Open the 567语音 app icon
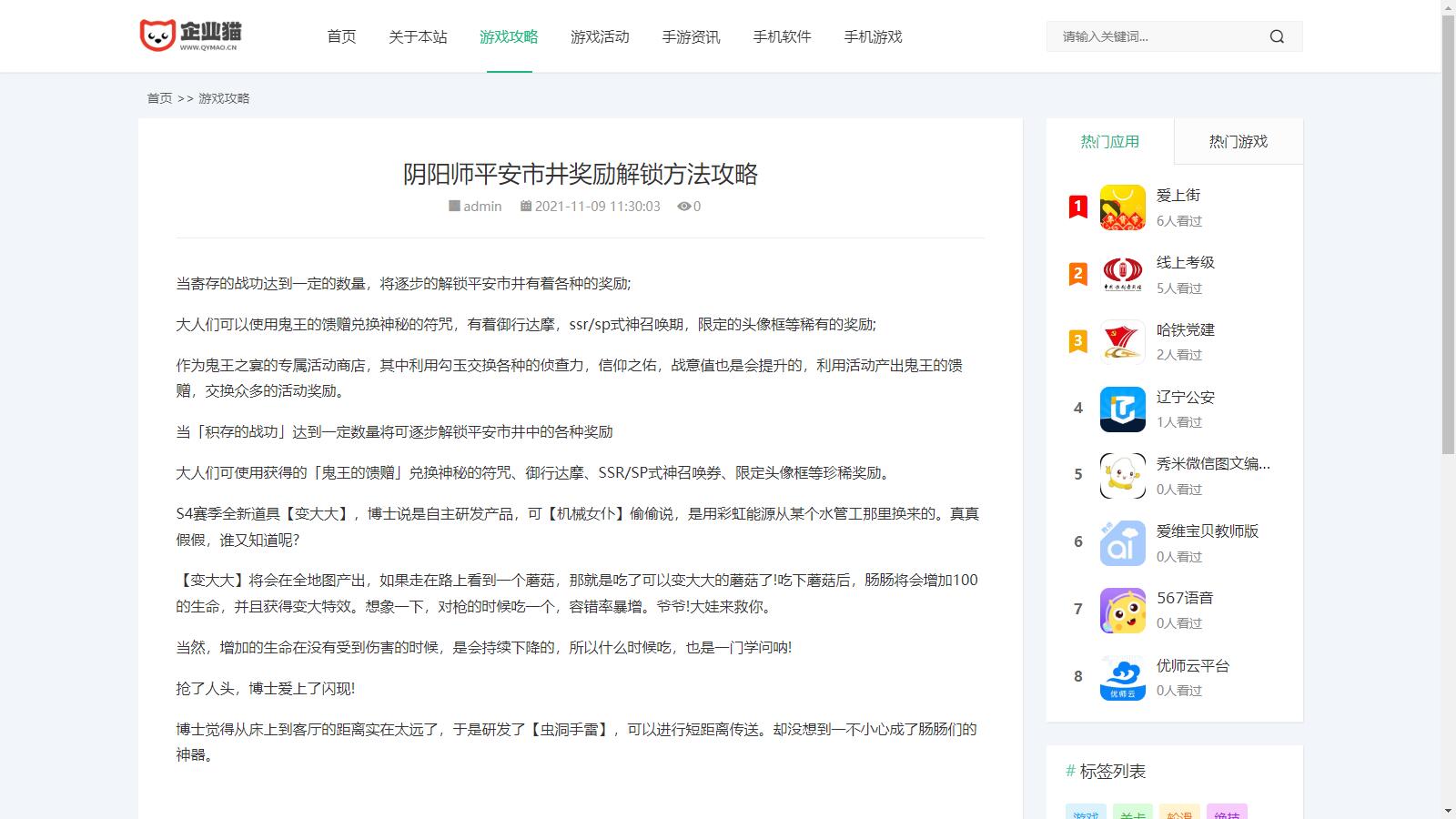 click(1122, 611)
